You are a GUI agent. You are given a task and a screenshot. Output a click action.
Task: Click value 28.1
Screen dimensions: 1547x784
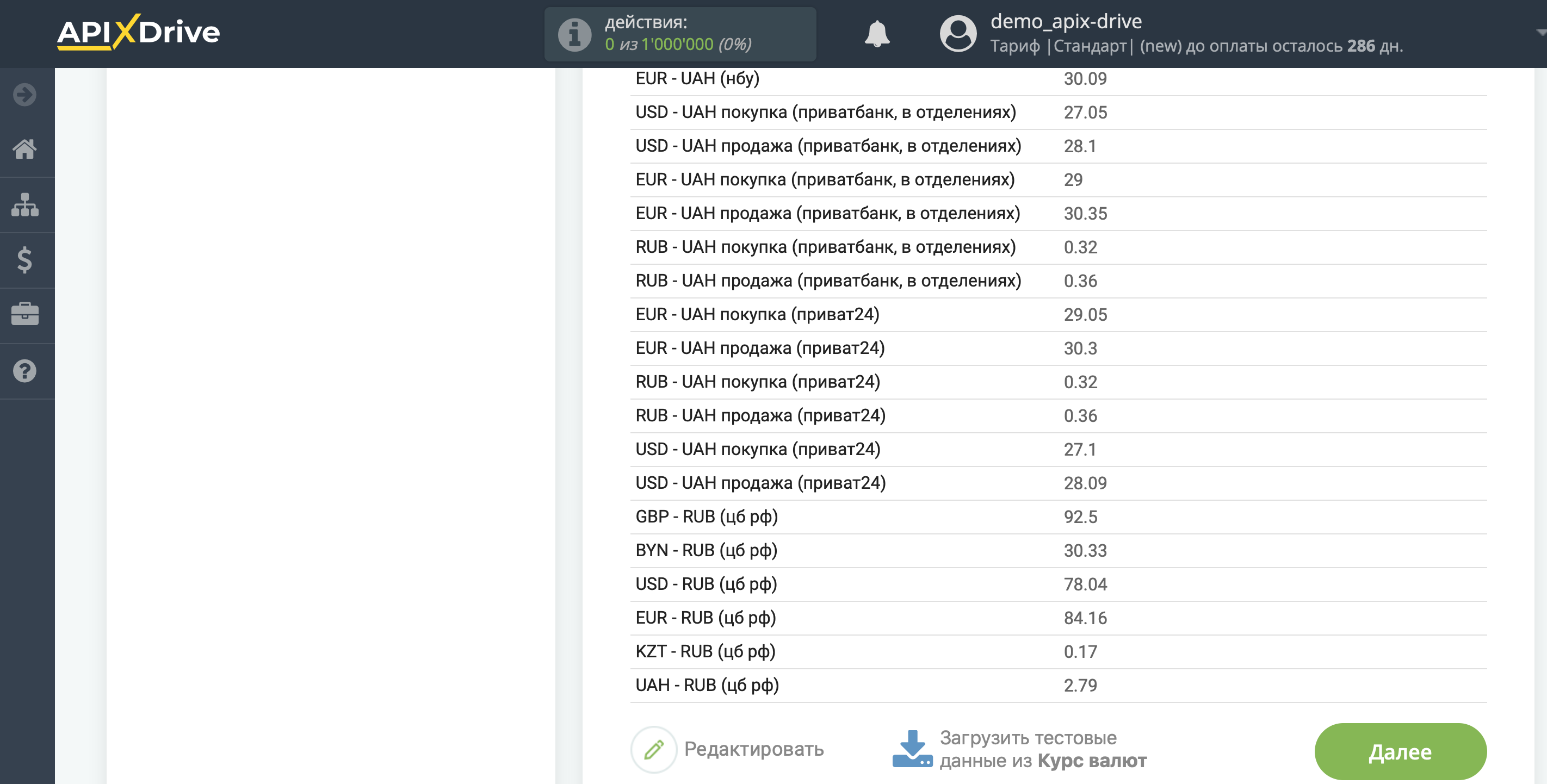pyautogui.click(x=1080, y=146)
